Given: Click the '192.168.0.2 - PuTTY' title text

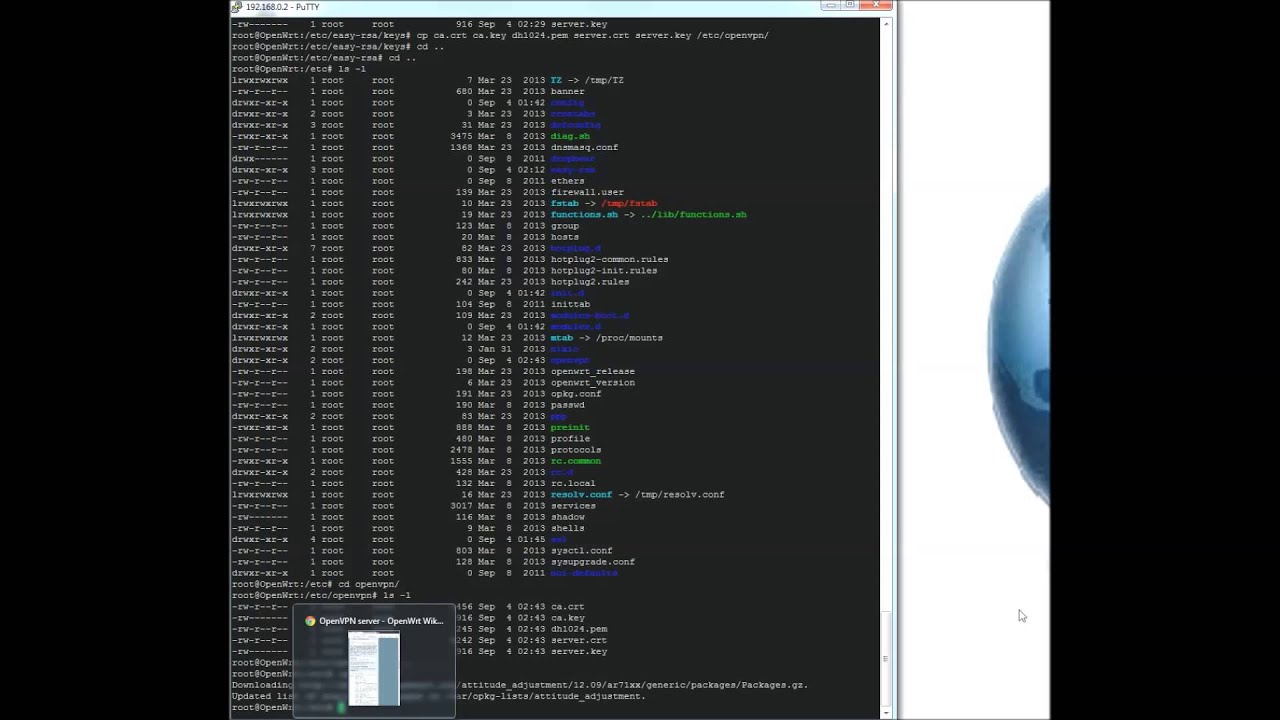Looking at the screenshot, I should pos(282,7).
